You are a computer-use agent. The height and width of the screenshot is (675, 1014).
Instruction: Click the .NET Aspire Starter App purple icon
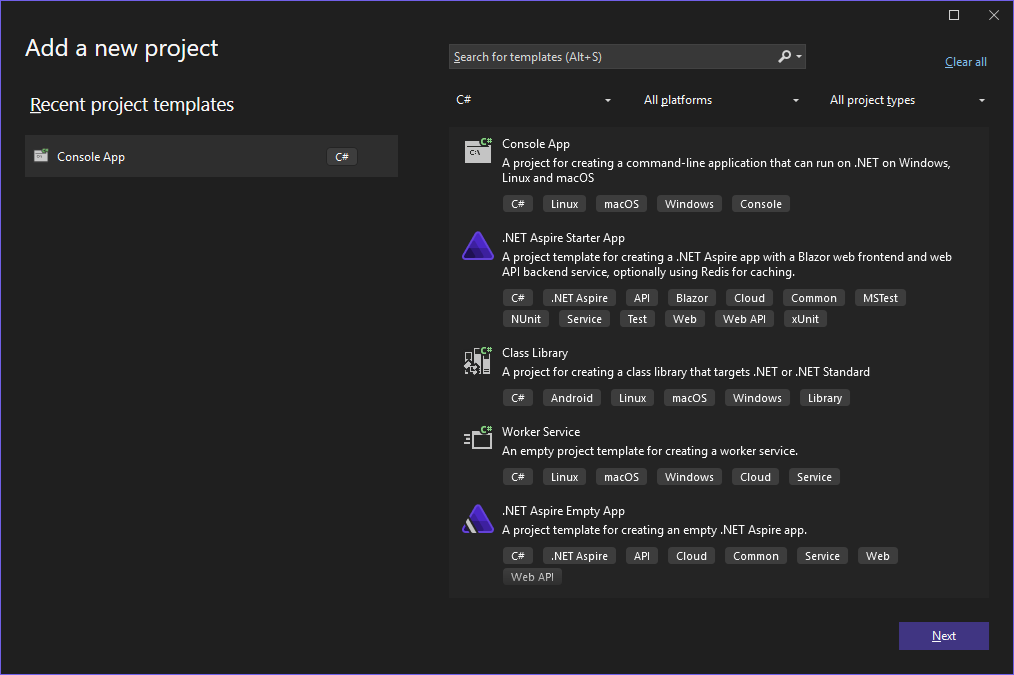click(478, 246)
